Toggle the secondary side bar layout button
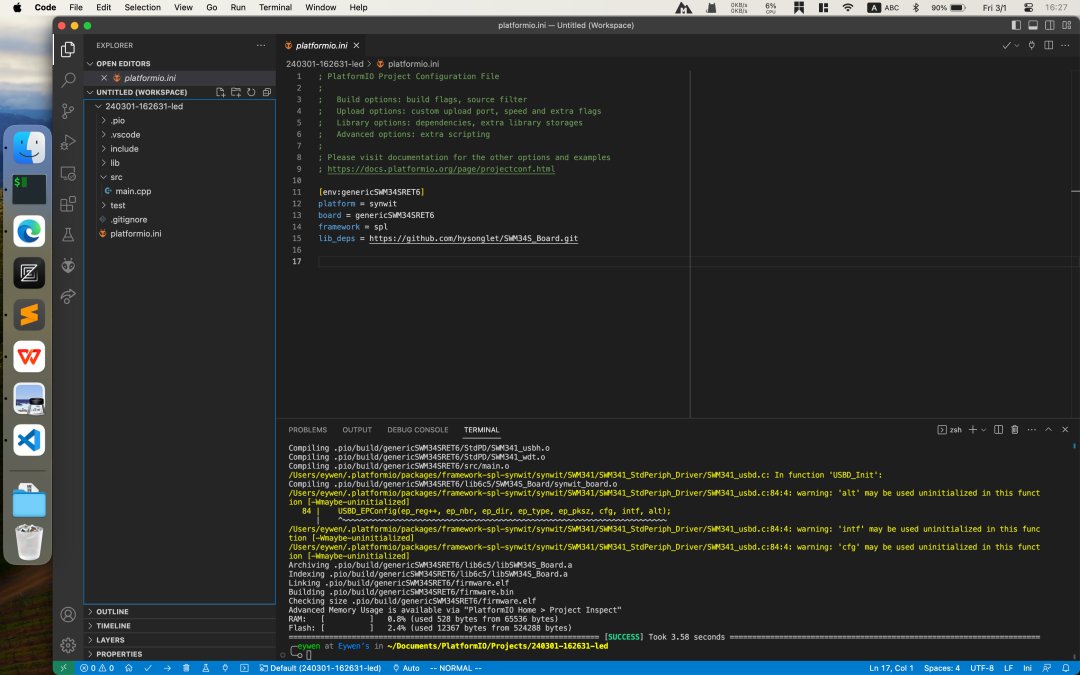Screen dimensions: 1080x675 coord(1048,25)
